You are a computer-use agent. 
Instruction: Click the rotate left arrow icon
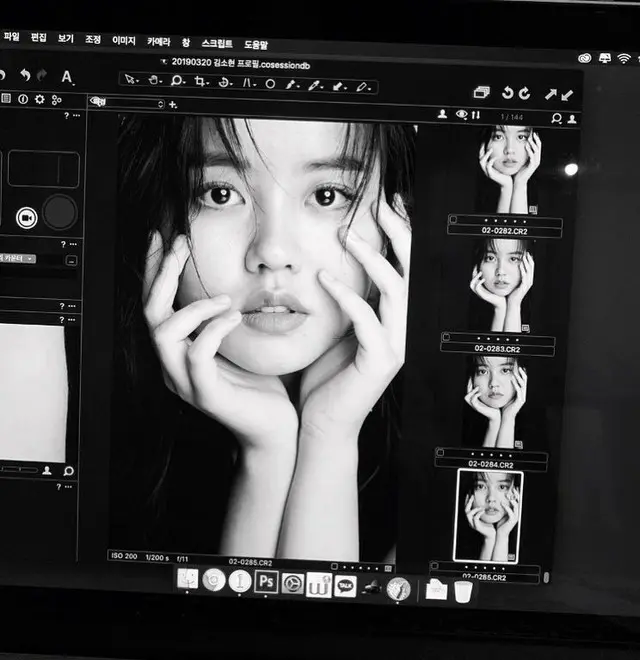[x=508, y=93]
